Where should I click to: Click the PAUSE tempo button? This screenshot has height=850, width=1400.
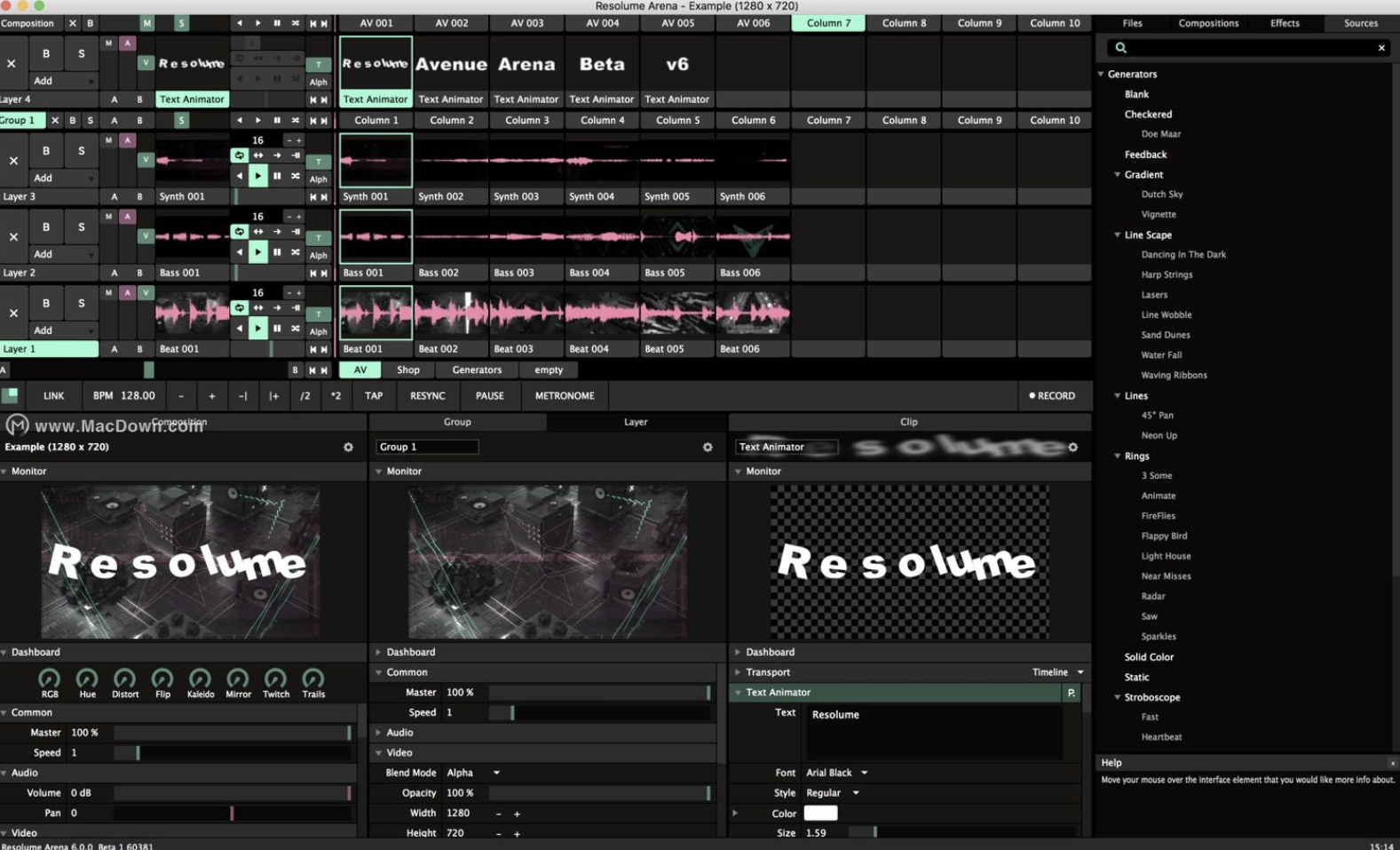[489, 396]
